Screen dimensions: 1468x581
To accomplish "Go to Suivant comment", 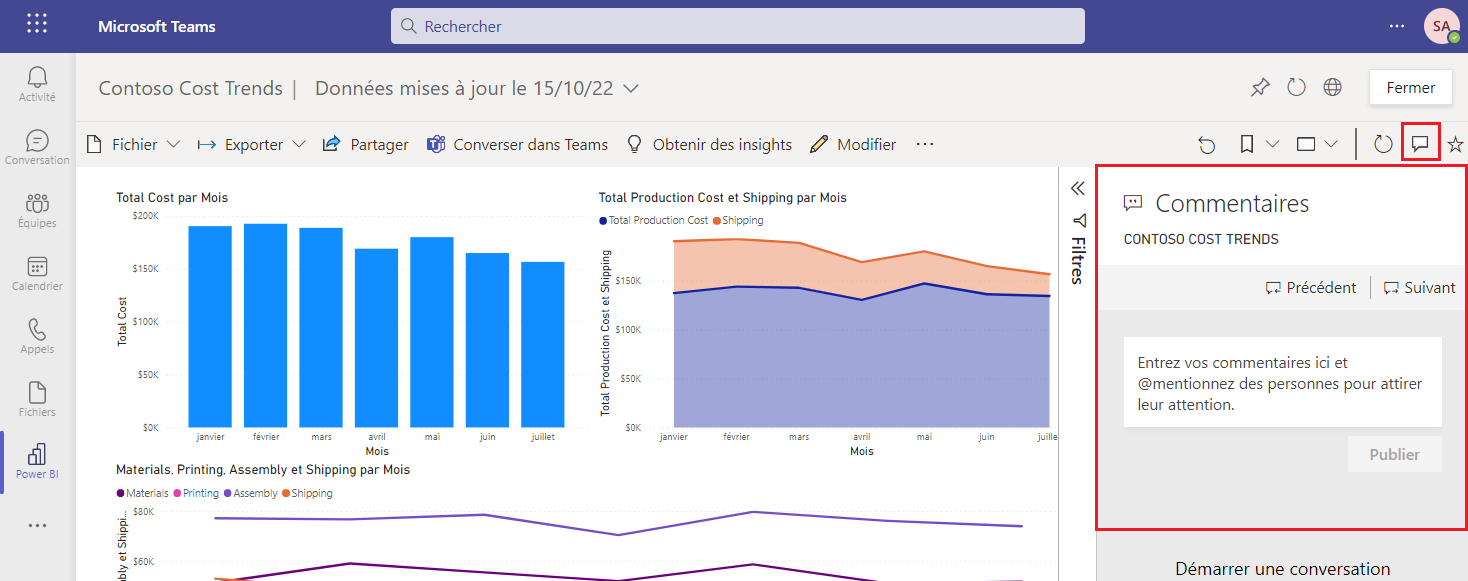I will [x=1419, y=288].
